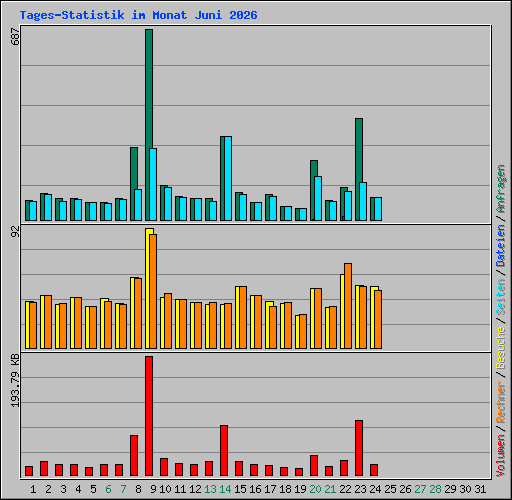The height and width of the screenshot is (500, 512).
Task: Click day label 15 on the x-axis
Action: (240, 489)
